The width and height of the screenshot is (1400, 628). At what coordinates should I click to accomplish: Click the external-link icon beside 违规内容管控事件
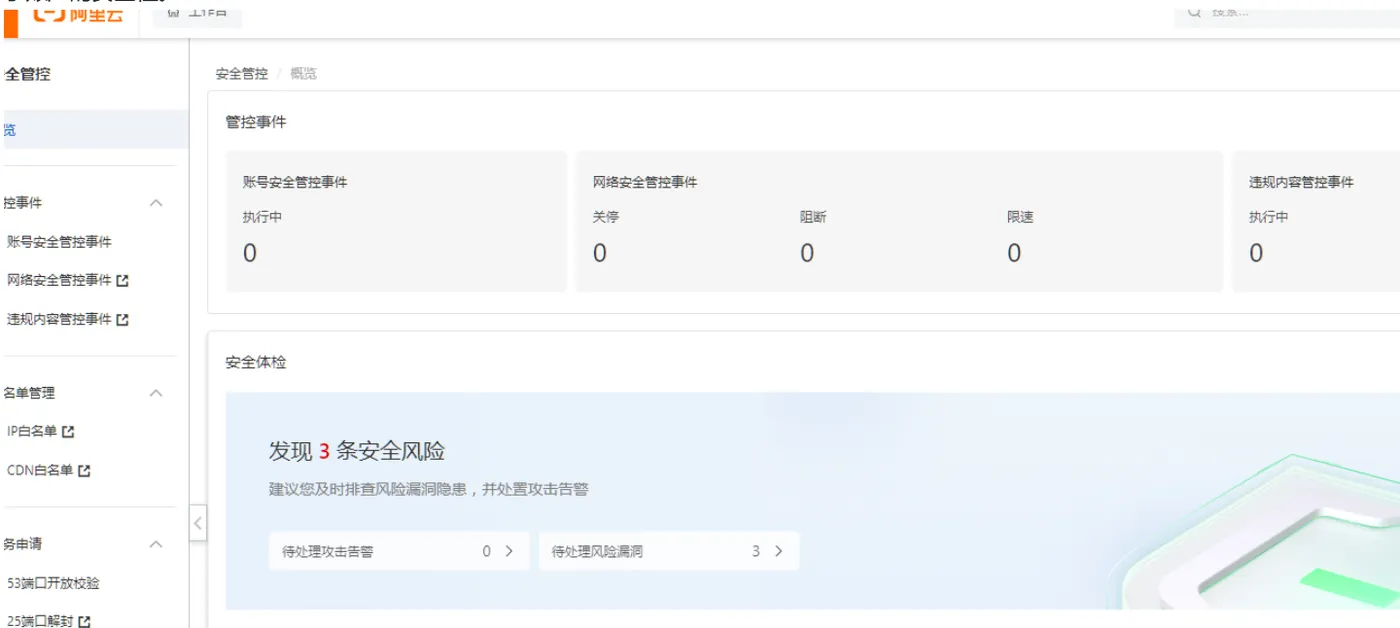[x=123, y=320]
